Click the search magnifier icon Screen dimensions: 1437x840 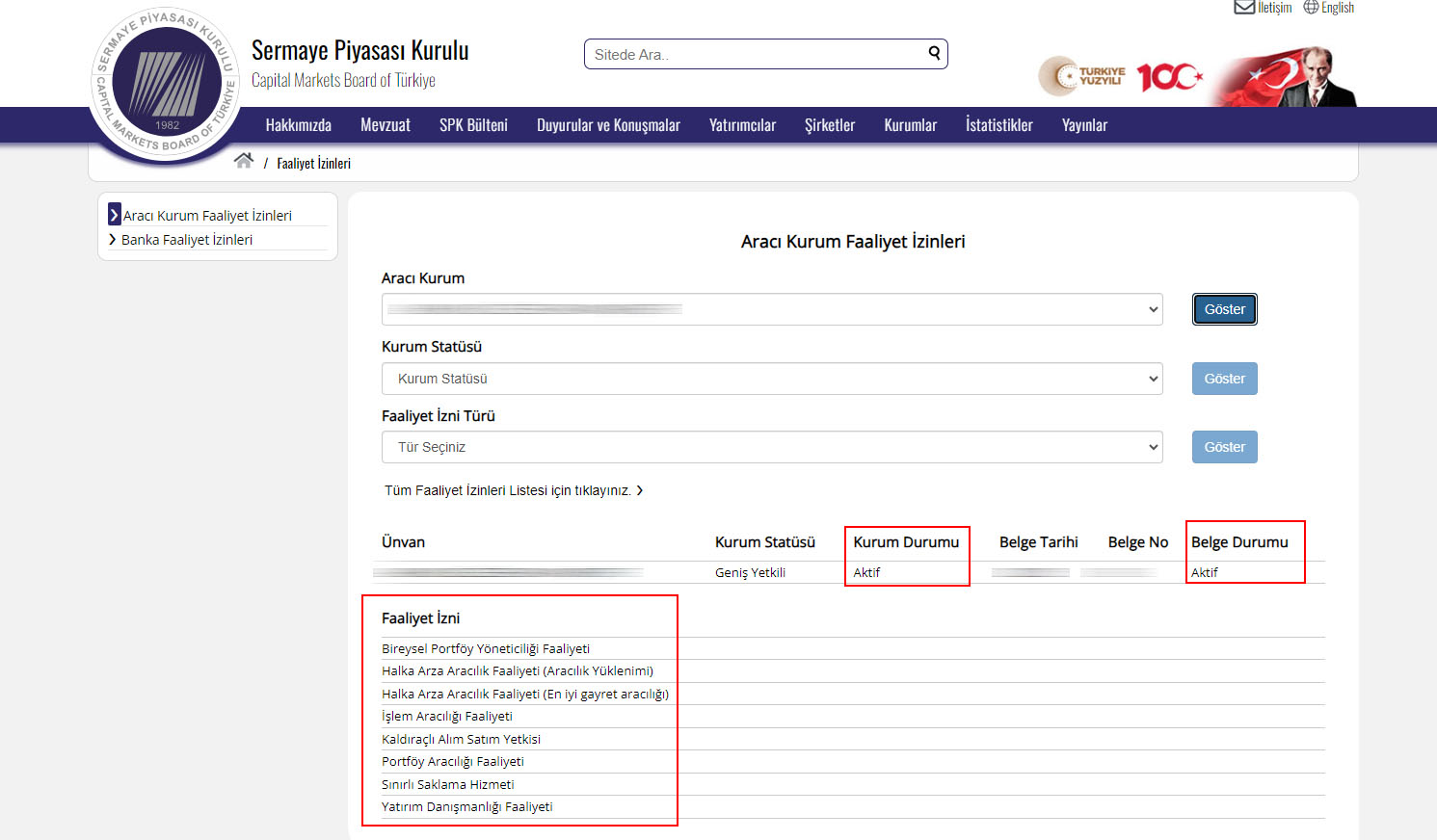click(x=934, y=54)
